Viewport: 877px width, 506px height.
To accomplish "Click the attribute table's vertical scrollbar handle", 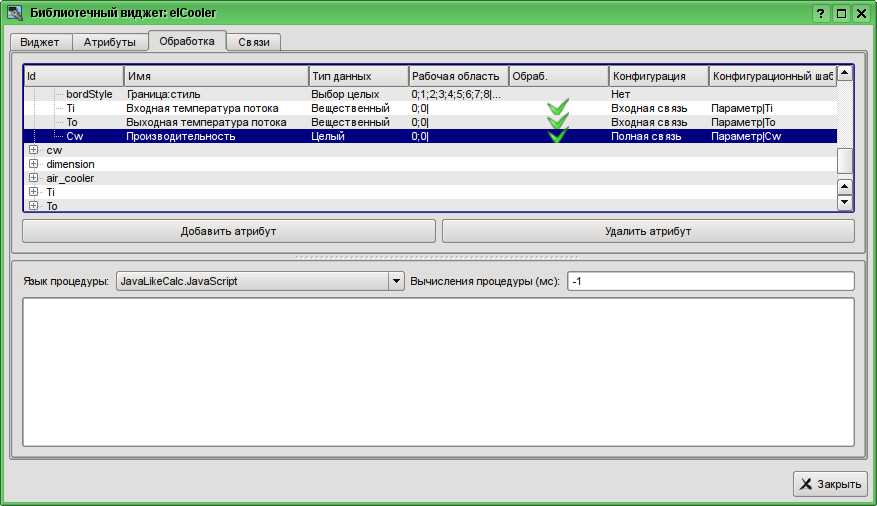I will (x=844, y=160).
